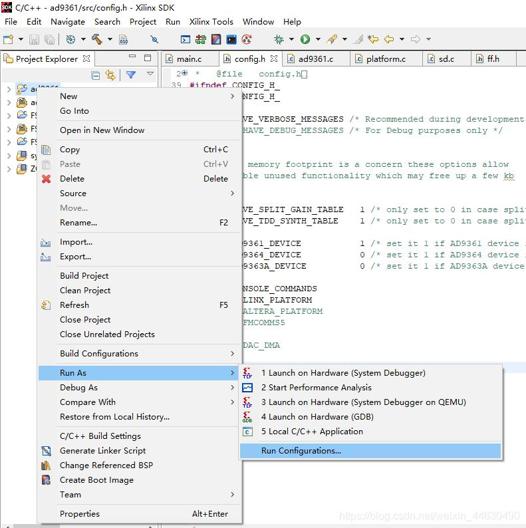Expand the first project tree node
Viewport: 526px width, 528px height.
[x=9, y=89]
